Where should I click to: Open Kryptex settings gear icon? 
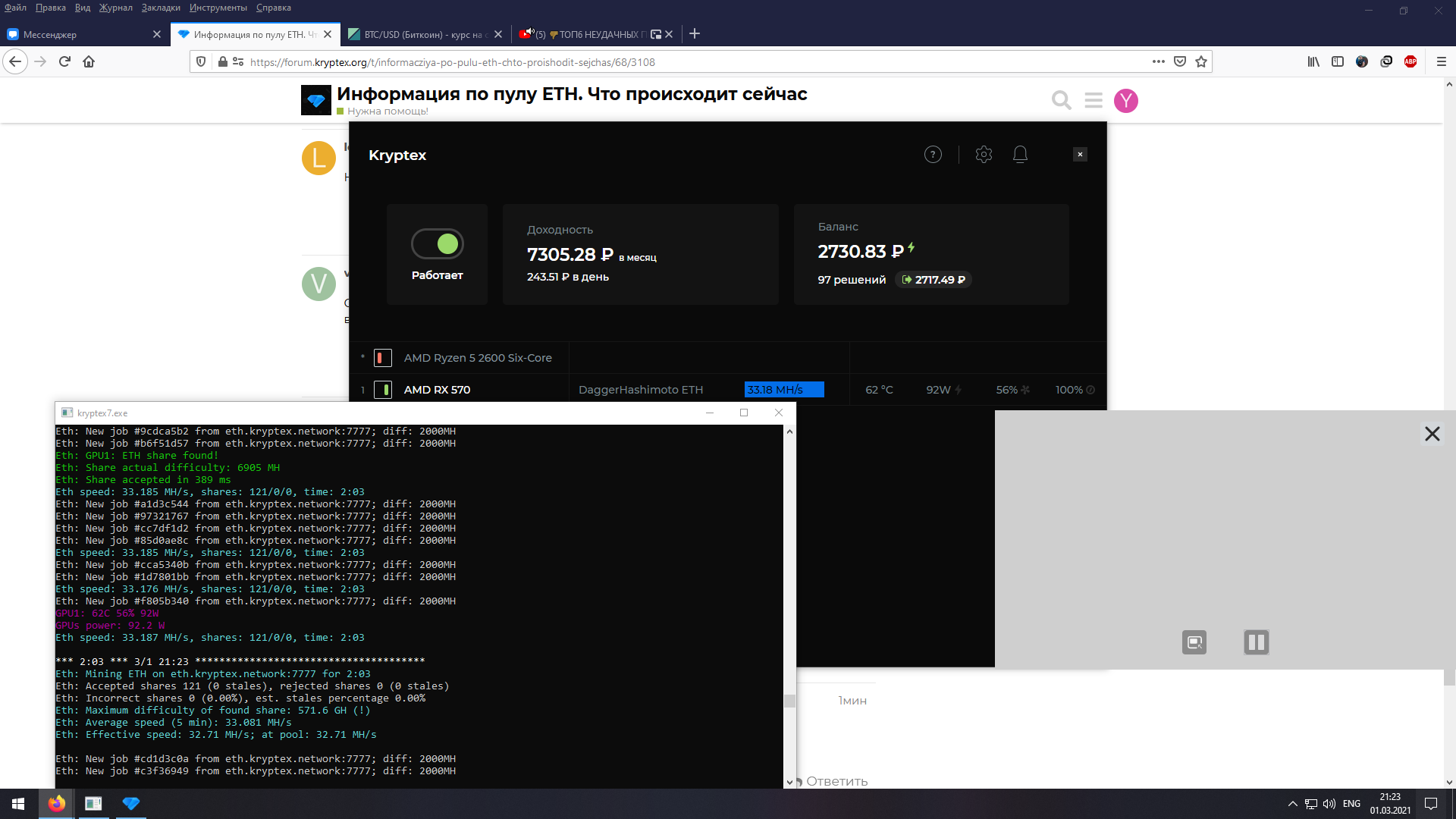click(984, 155)
